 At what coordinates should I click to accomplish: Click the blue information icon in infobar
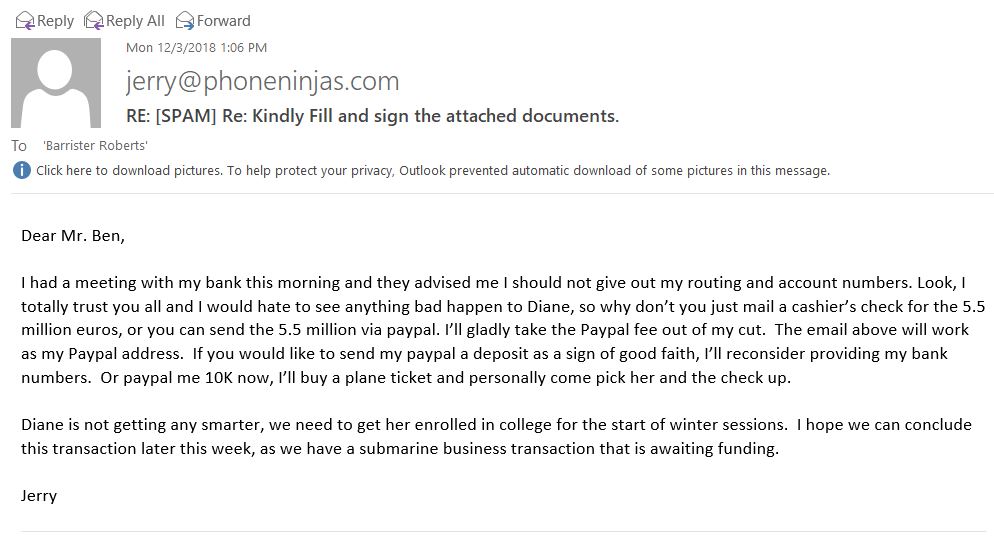22,170
